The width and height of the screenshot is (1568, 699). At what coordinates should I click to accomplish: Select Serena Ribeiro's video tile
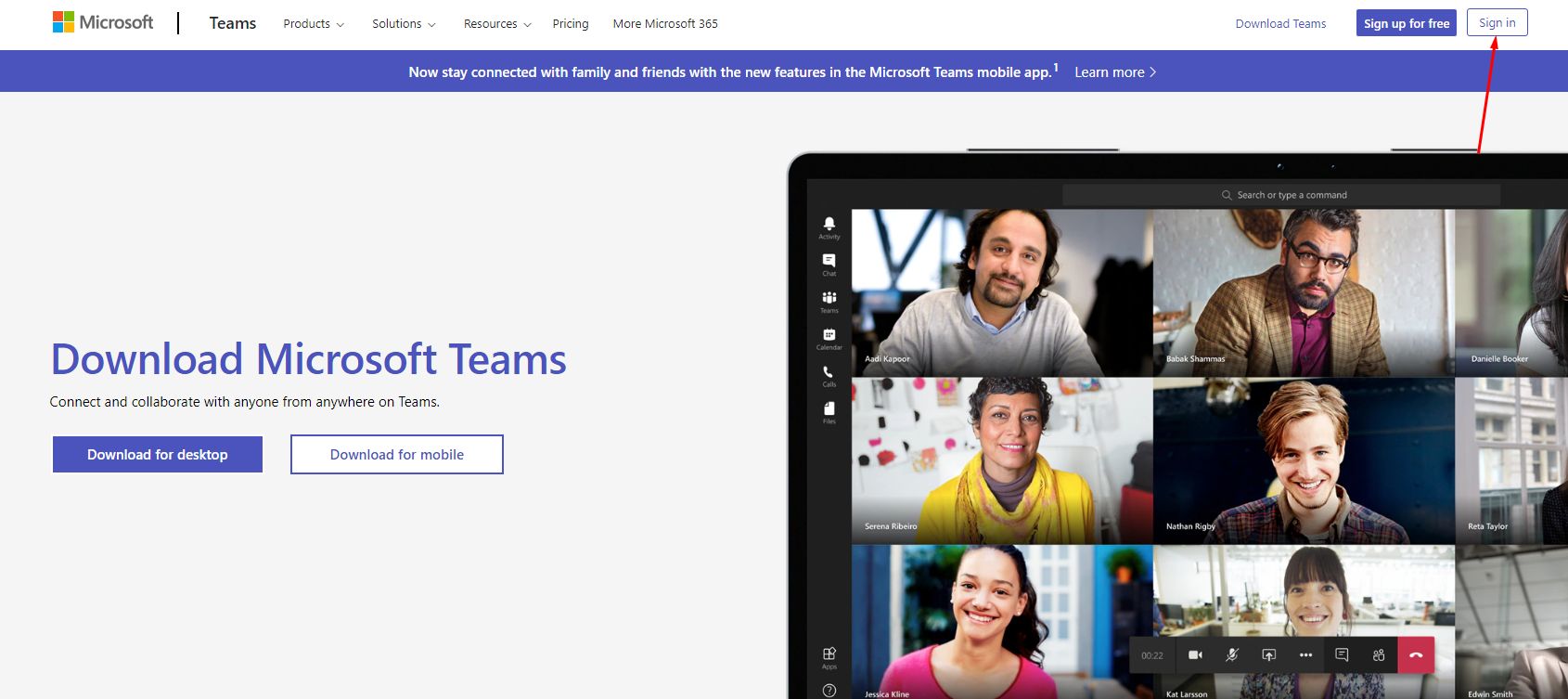tap(1002, 460)
